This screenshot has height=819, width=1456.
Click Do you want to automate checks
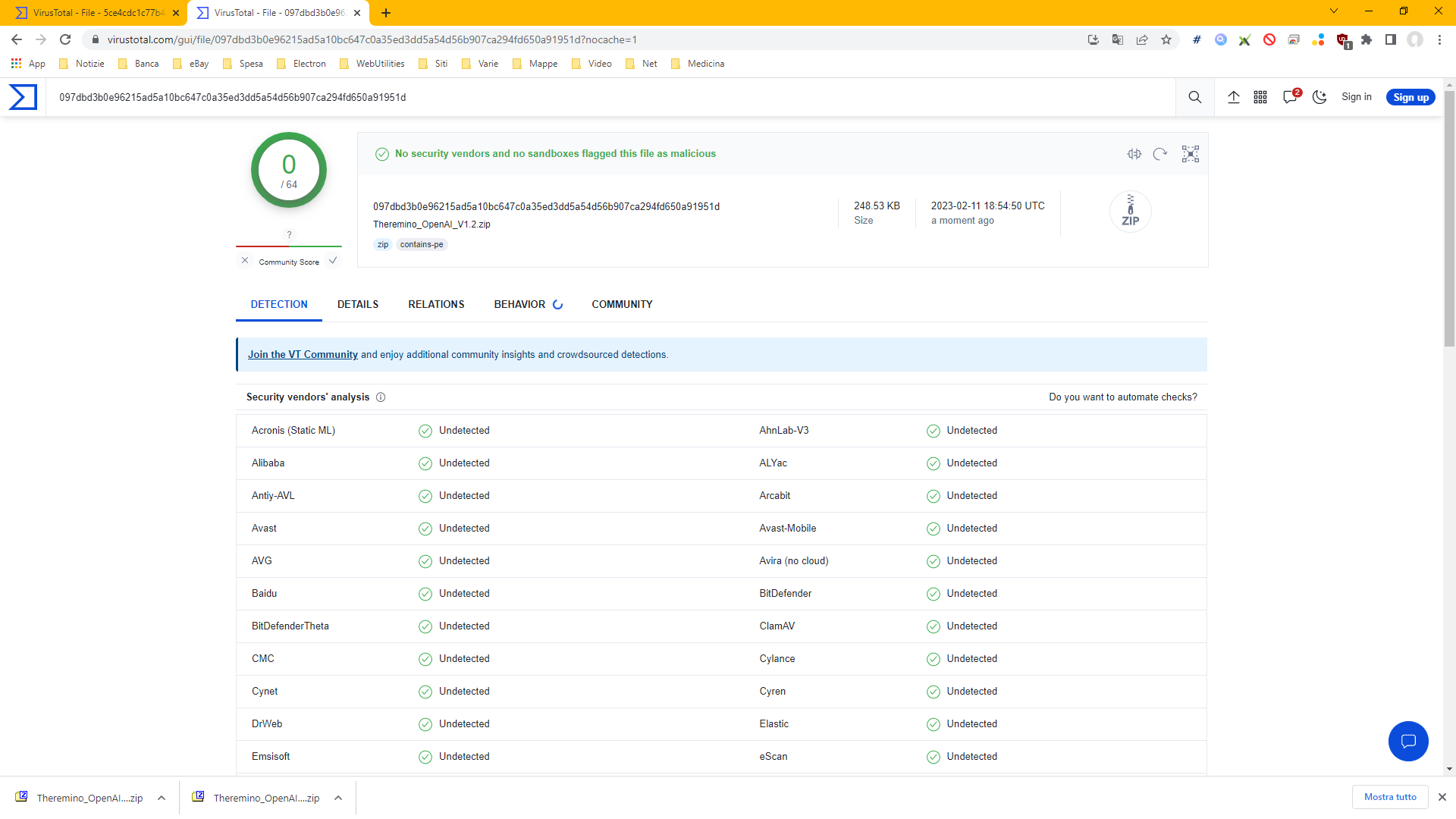(1123, 397)
